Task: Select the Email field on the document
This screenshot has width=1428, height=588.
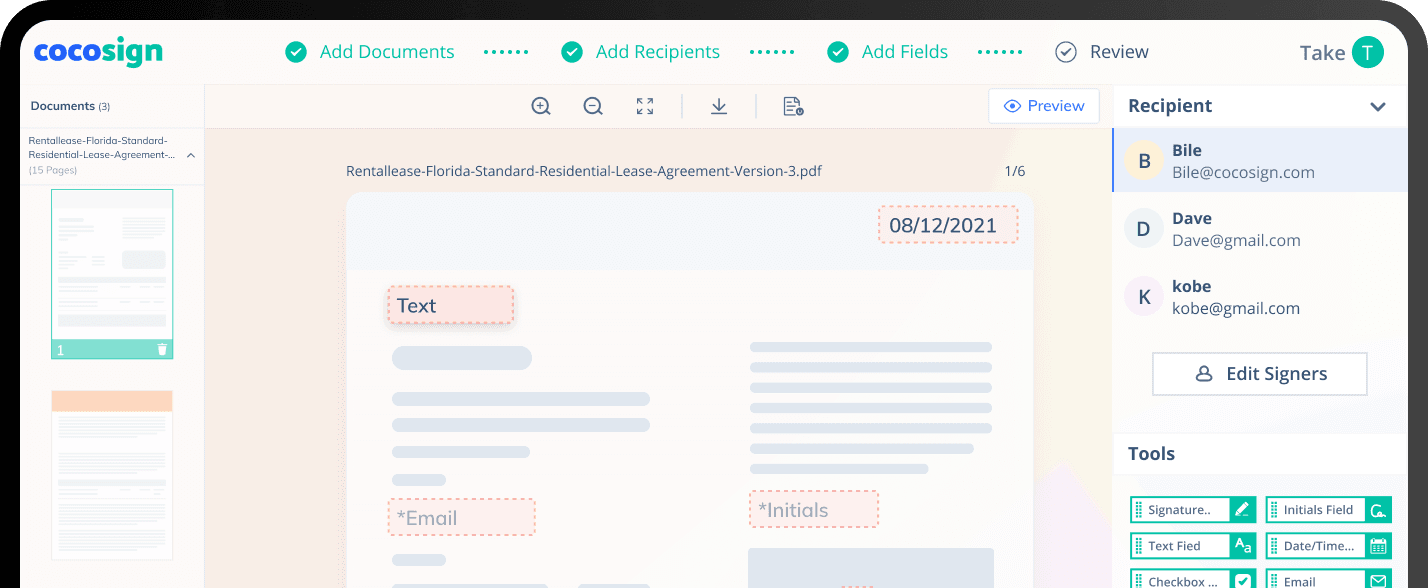Action: click(x=461, y=517)
